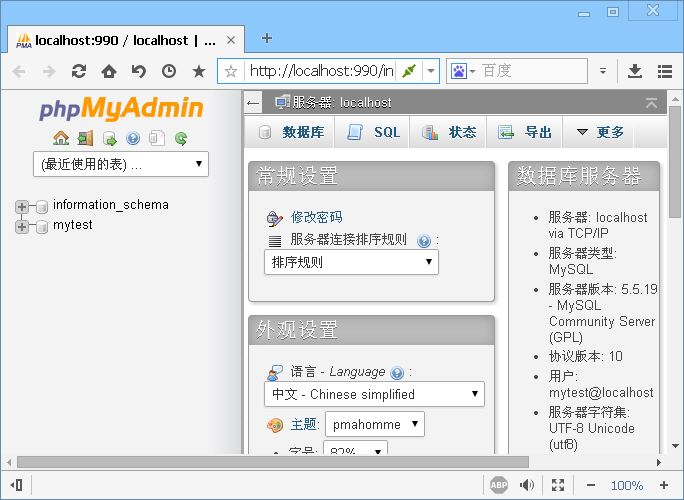Open downloads with download arrow icon

click(x=635, y=71)
